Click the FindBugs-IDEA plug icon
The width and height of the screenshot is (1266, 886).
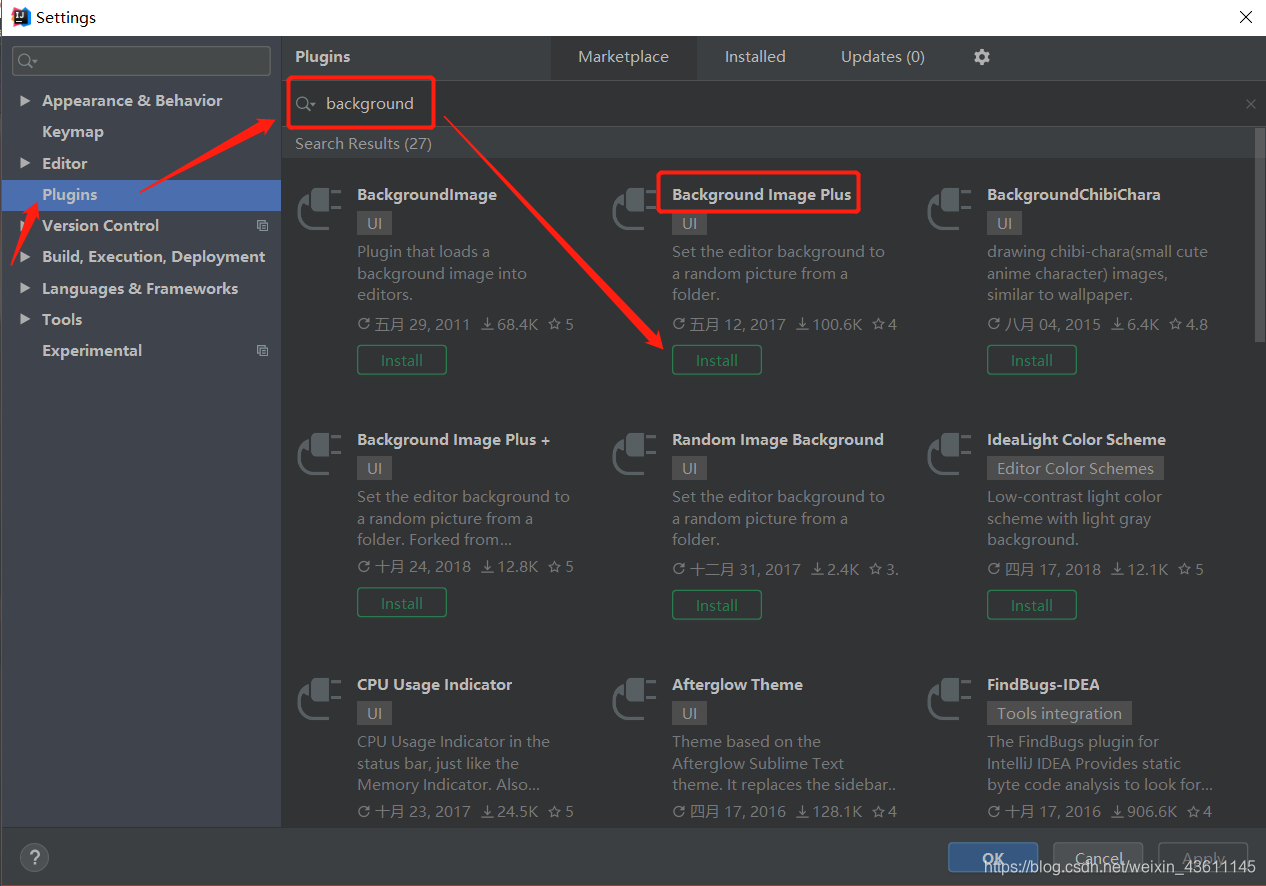point(950,699)
